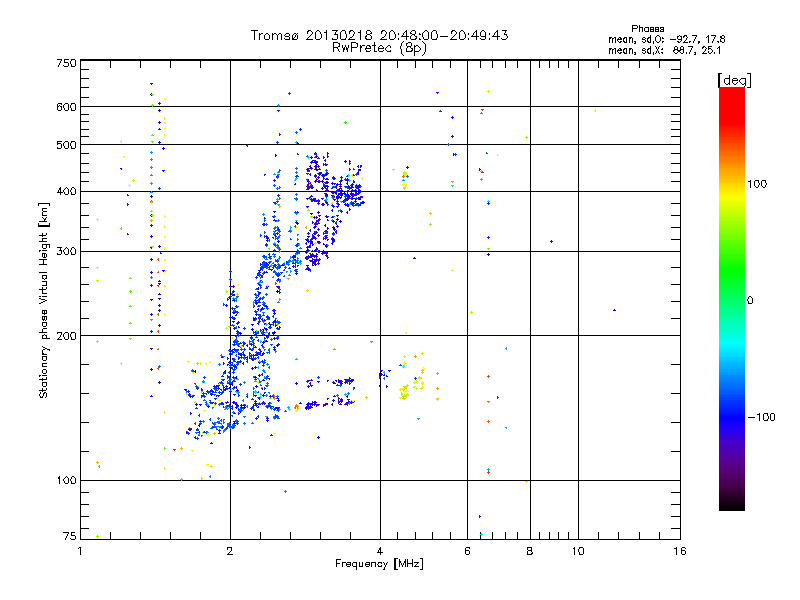
Task: Click the 'Frequency [MHz]' x-axis title
Action: tap(379, 564)
